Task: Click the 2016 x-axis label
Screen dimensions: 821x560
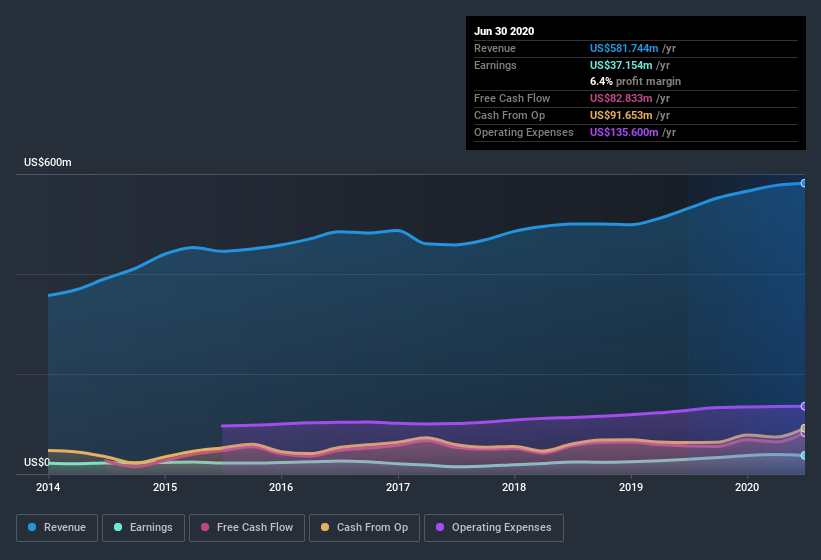Action: (281, 487)
